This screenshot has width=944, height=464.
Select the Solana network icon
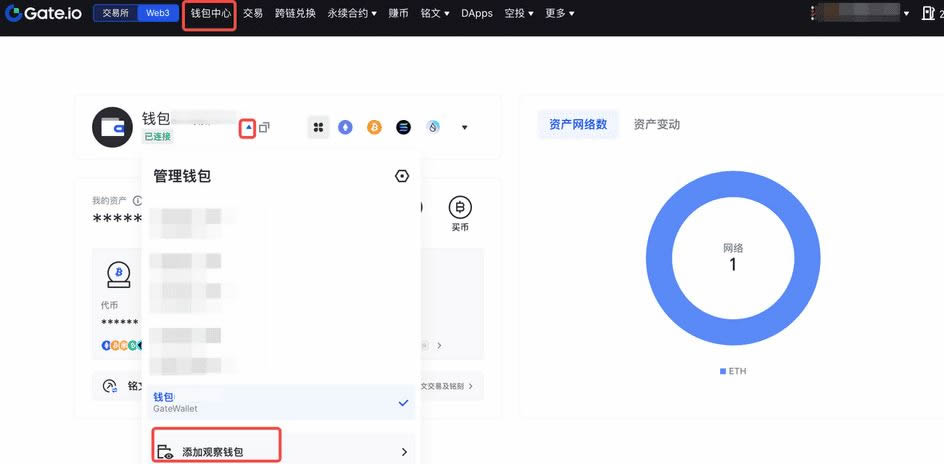[404, 127]
